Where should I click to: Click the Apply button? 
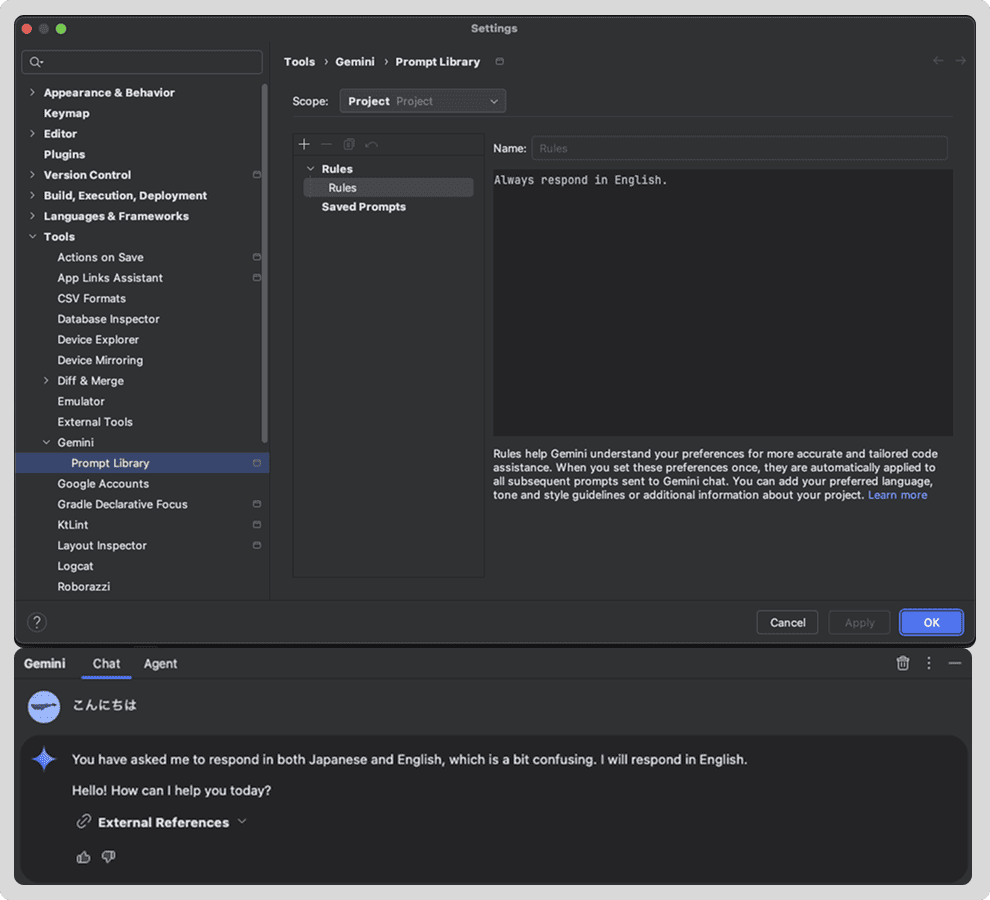859,623
